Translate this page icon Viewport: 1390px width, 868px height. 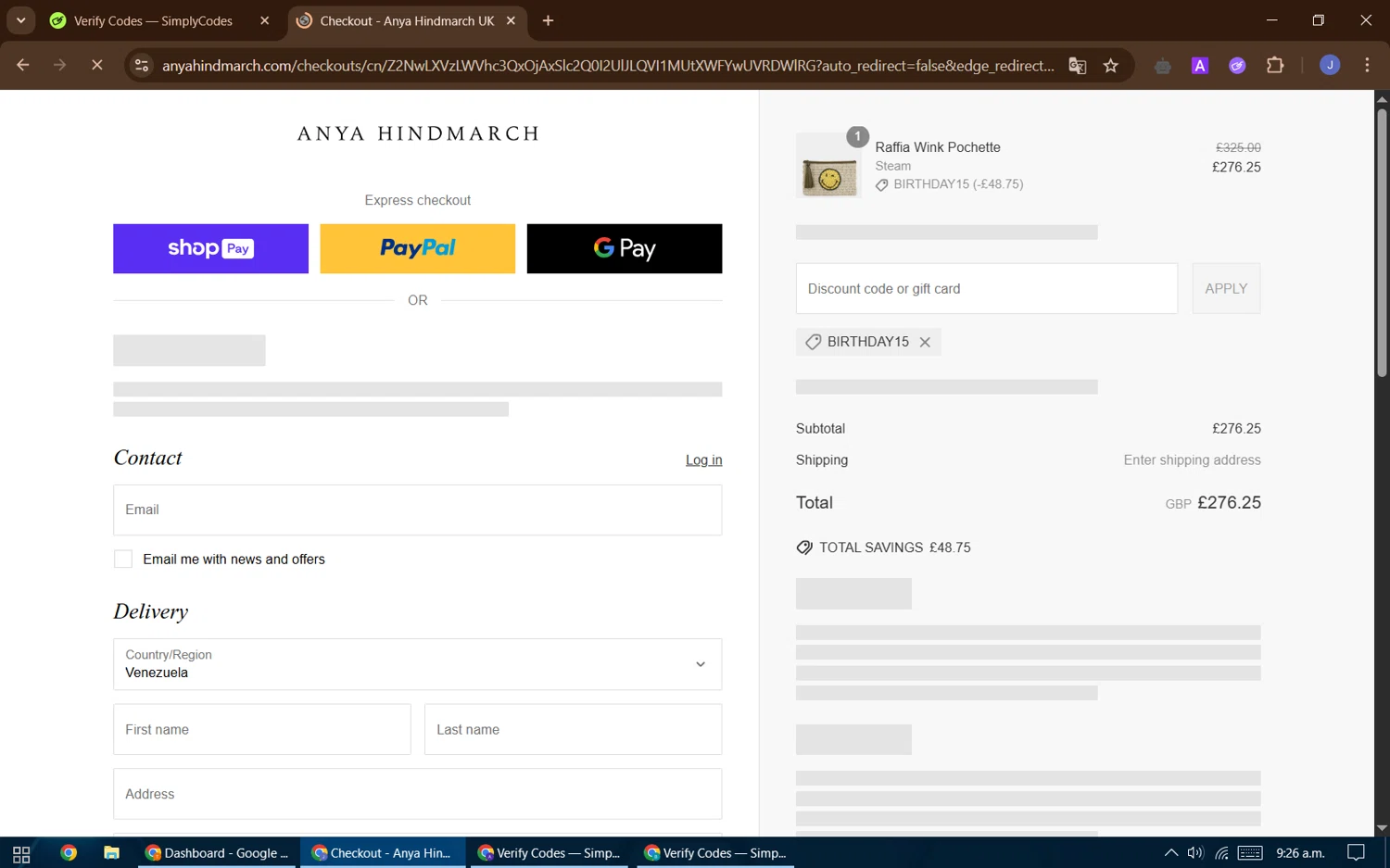1077,66
